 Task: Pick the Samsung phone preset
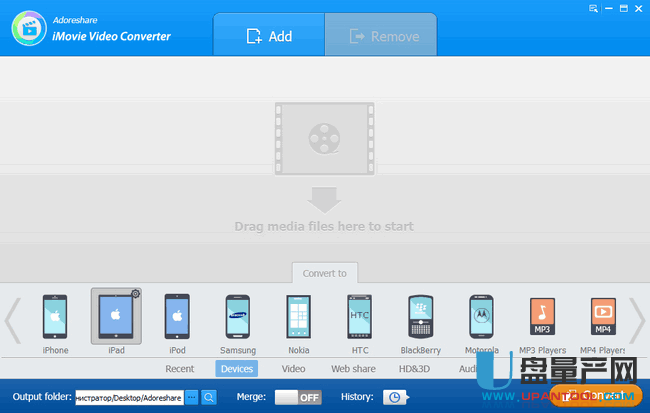point(237,318)
